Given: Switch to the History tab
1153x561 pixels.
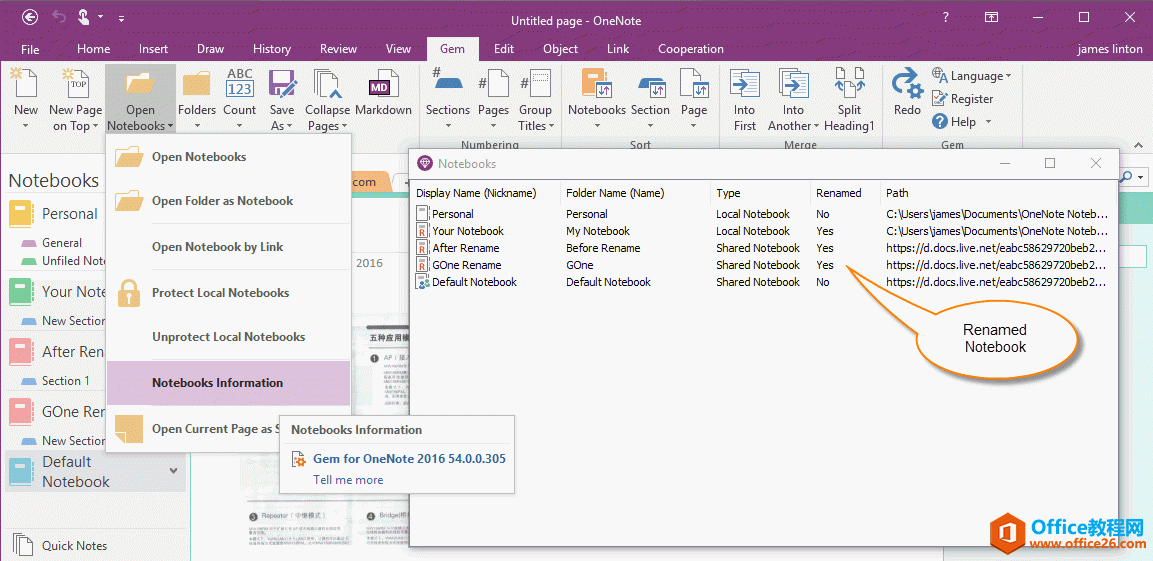Looking at the screenshot, I should click(271, 49).
